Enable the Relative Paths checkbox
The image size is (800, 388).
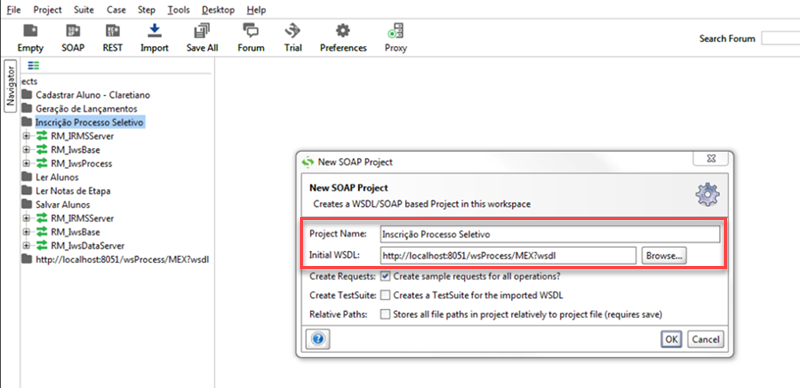point(386,314)
